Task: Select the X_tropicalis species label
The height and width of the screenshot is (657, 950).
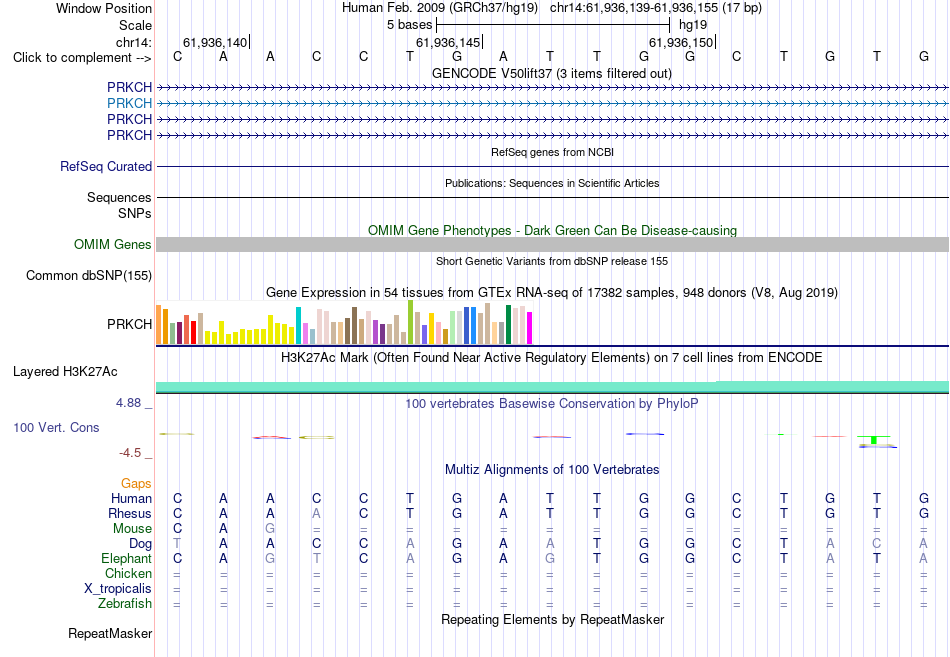Action: [118, 589]
